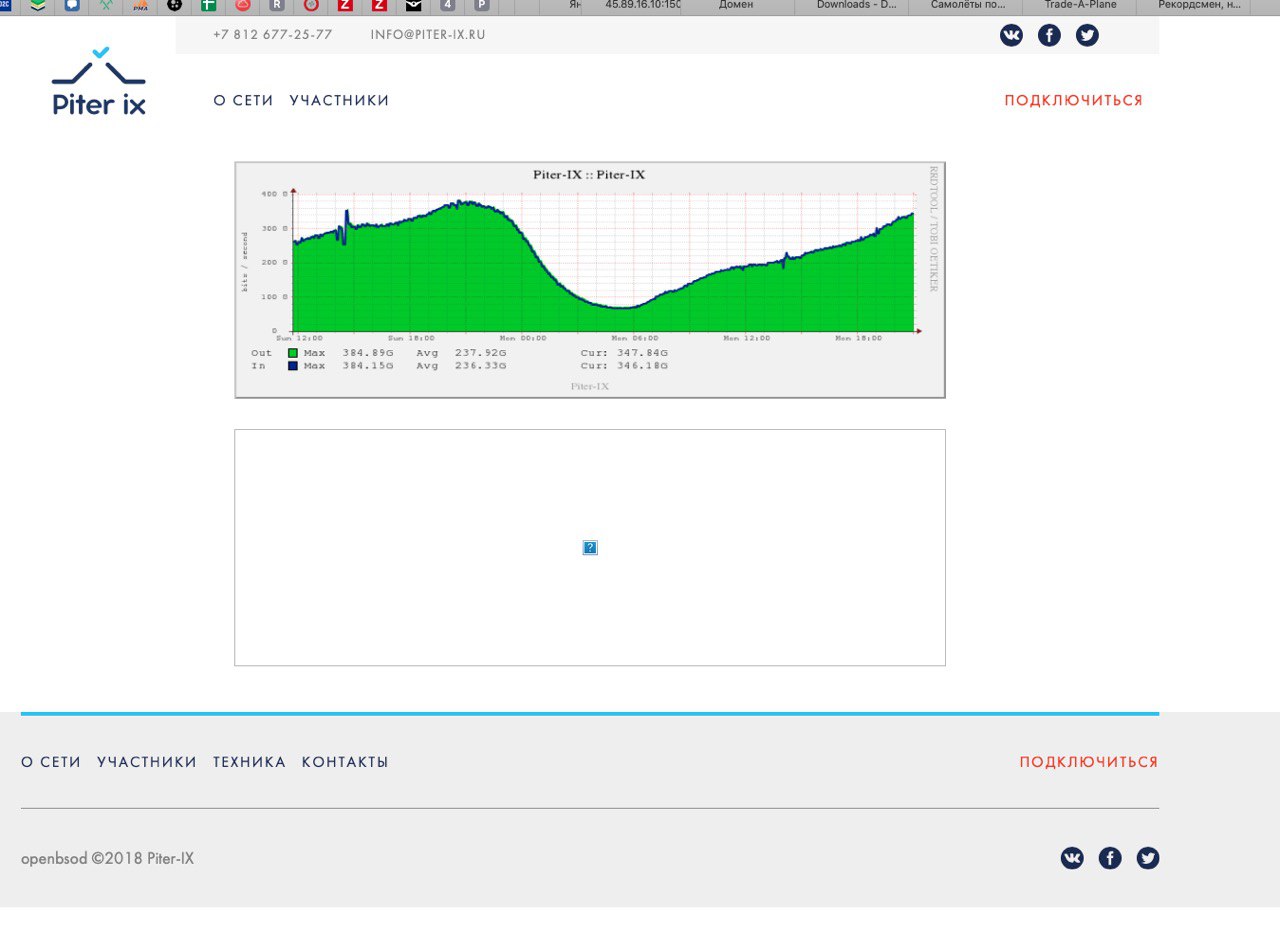Click the Piter ix logo
This screenshot has width=1280, height=935.
coord(99,82)
